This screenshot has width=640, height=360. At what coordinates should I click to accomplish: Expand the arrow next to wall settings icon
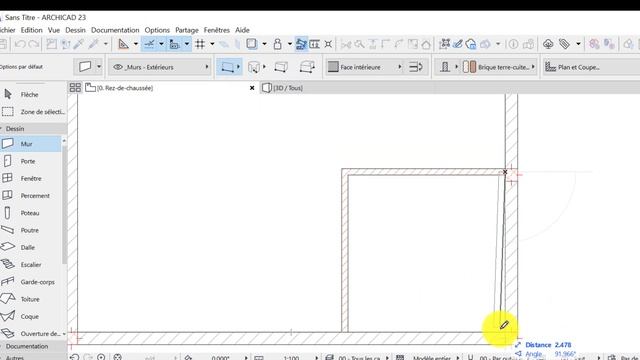(99, 67)
